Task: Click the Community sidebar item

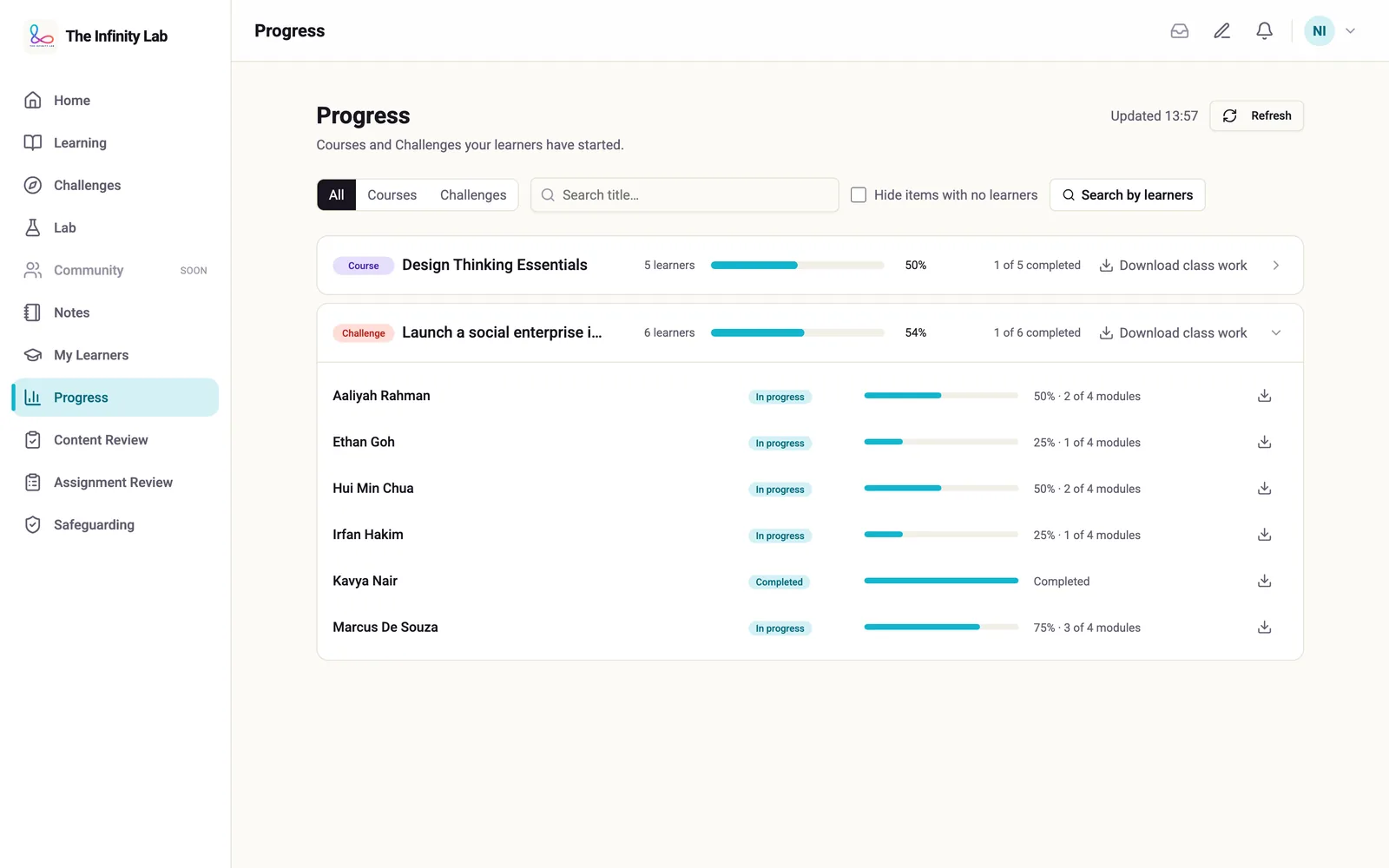Action: (115, 271)
